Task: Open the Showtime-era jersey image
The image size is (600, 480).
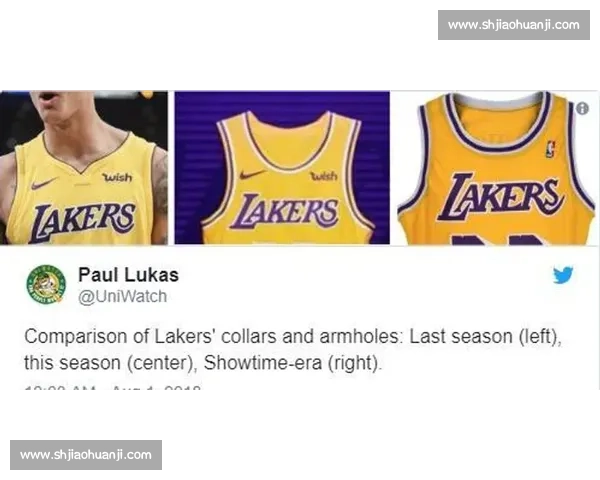Action: [x=496, y=168]
